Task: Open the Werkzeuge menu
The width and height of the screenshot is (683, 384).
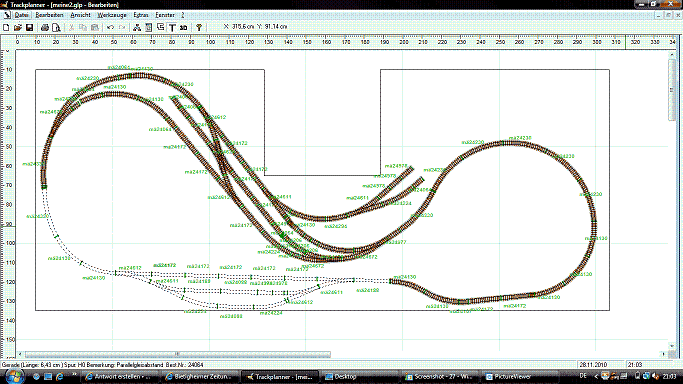Action: click(x=112, y=15)
